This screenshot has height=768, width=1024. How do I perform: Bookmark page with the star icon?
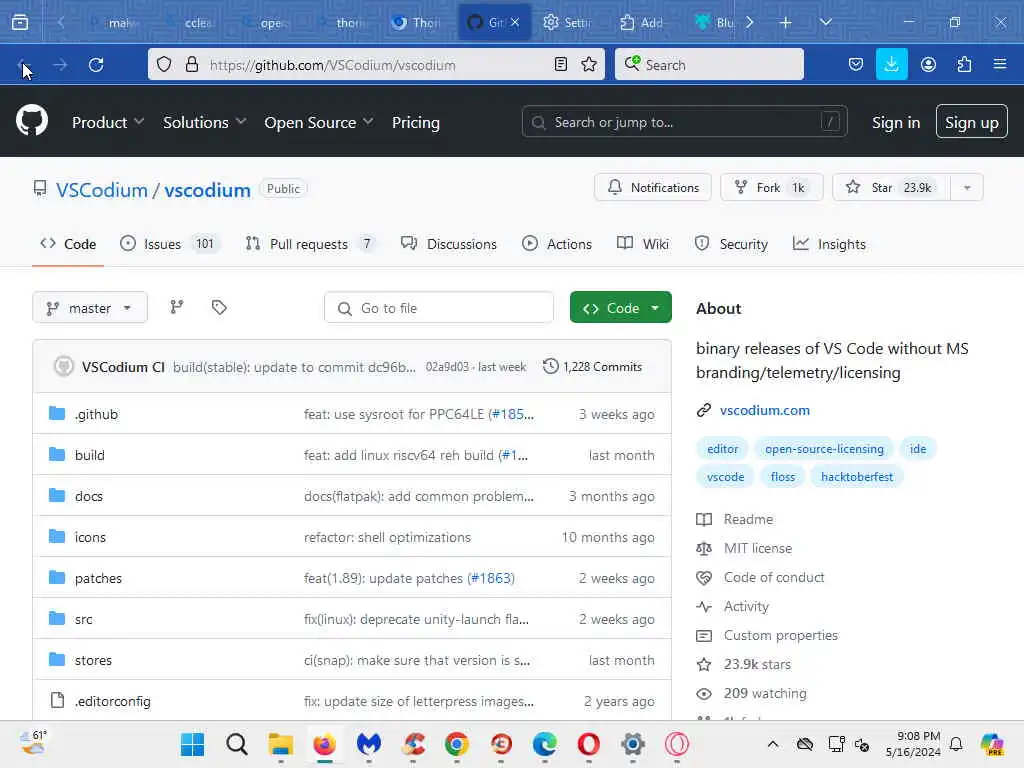click(589, 64)
